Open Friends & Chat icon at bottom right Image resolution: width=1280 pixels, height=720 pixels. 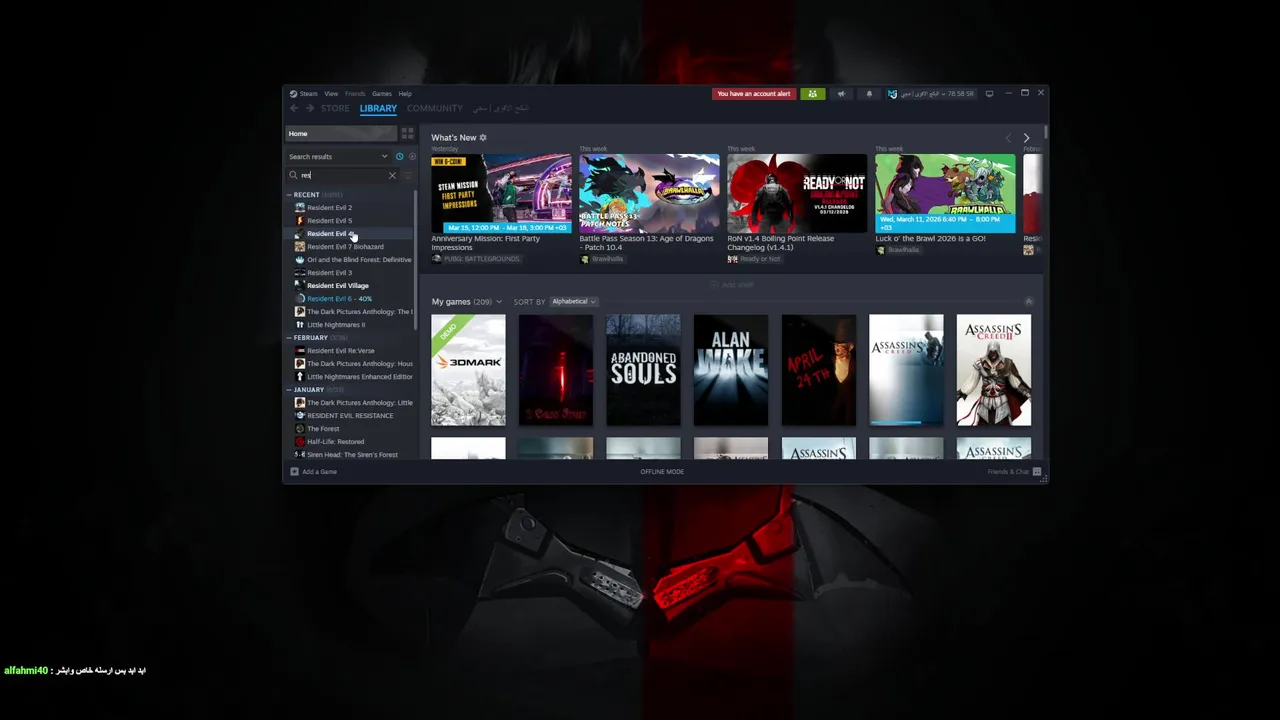tap(1037, 471)
